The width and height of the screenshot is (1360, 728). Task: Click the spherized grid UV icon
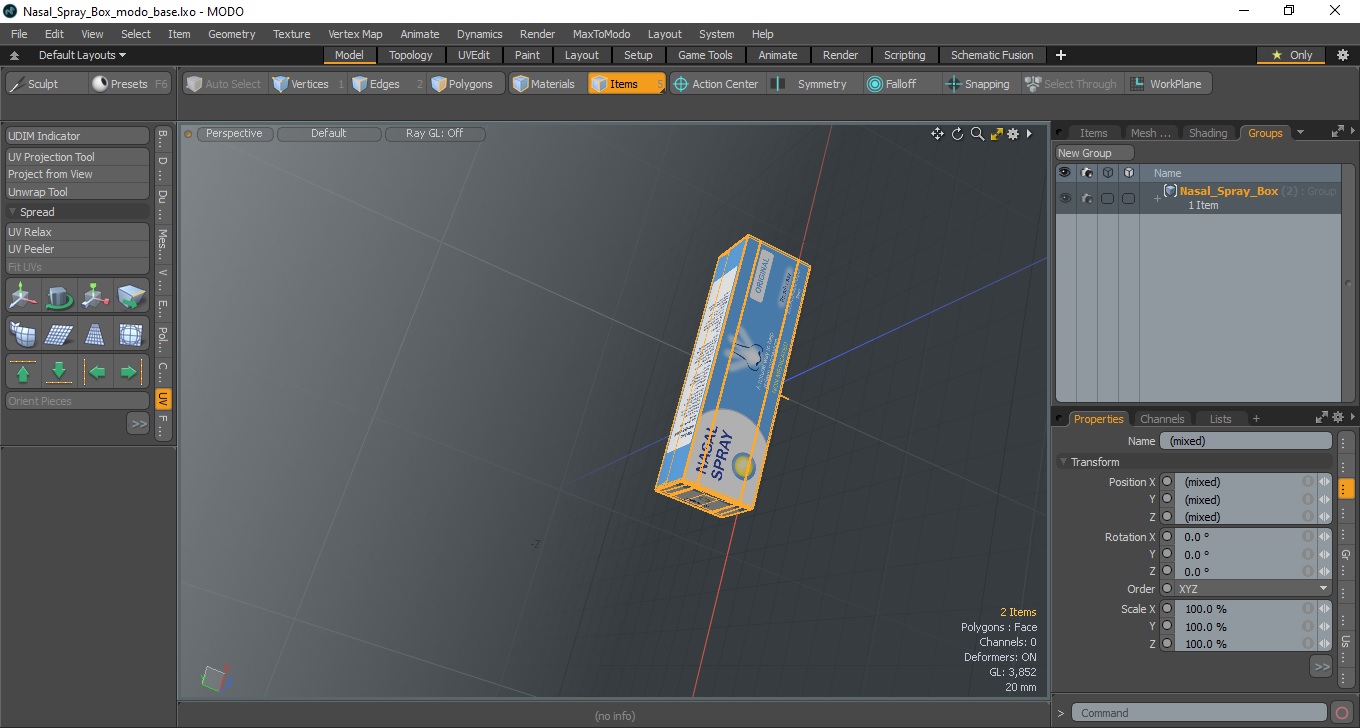point(131,334)
